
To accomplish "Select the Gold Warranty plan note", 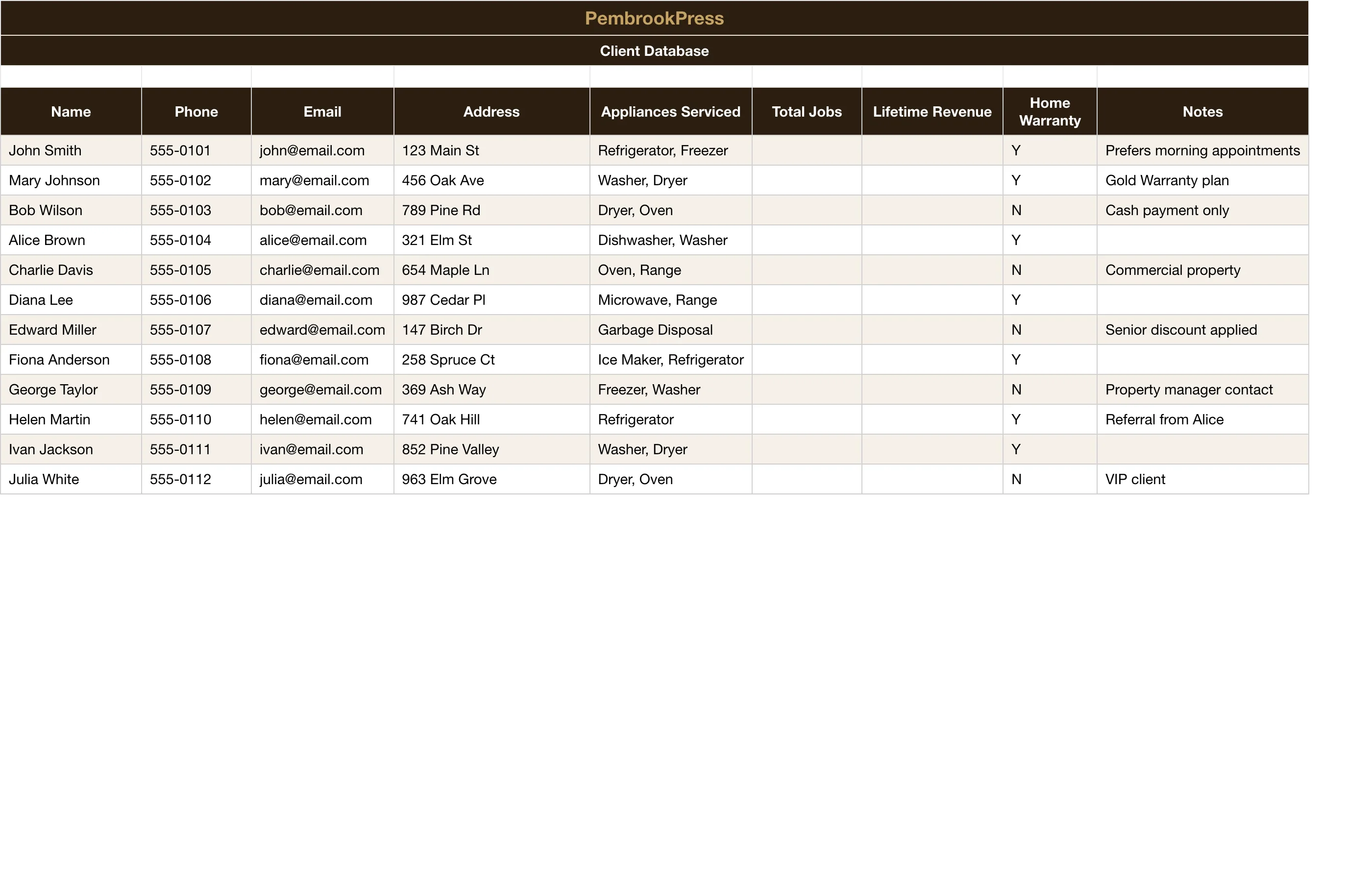I will pyautogui.click(x=1202, y=180).
